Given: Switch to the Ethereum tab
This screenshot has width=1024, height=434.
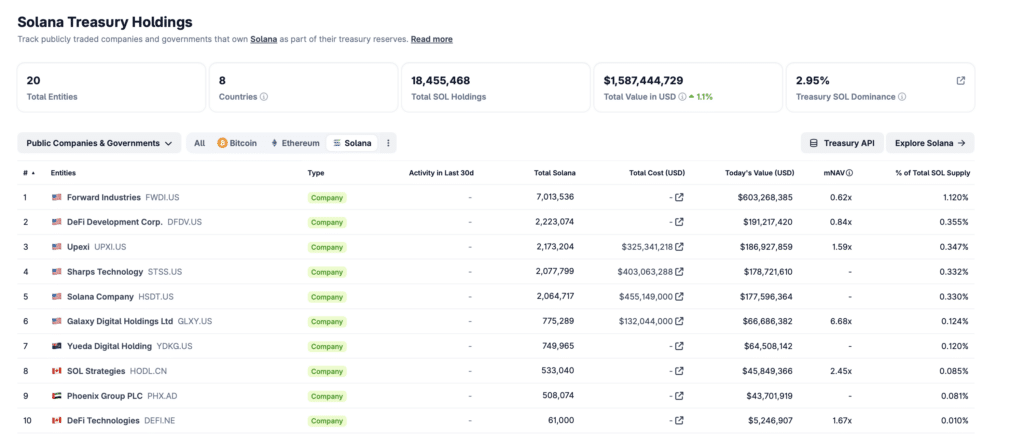Looking at the screenshot, I should coord(295,143).
